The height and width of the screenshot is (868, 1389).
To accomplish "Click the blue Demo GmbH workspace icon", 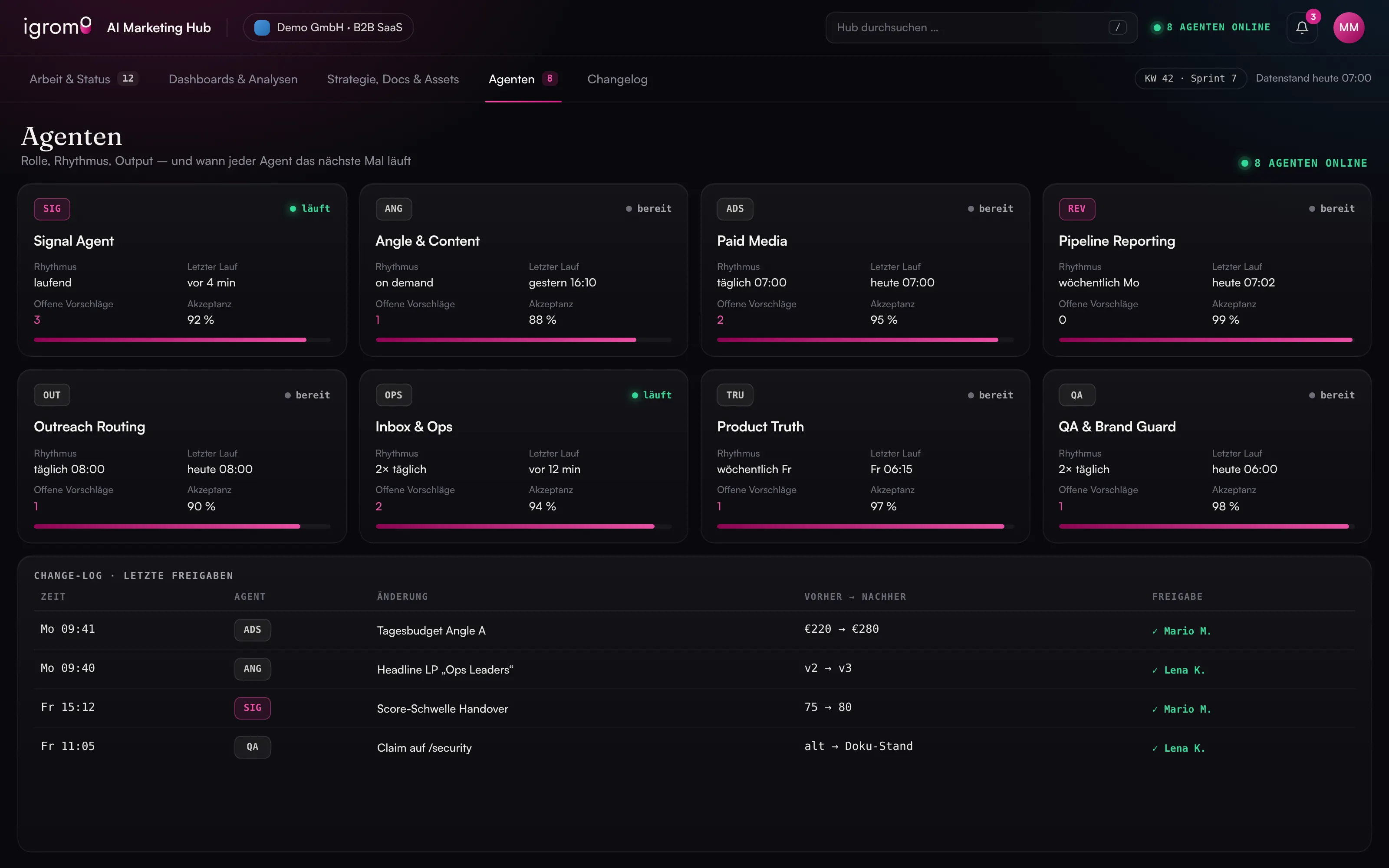I will (x=262, y=27).
